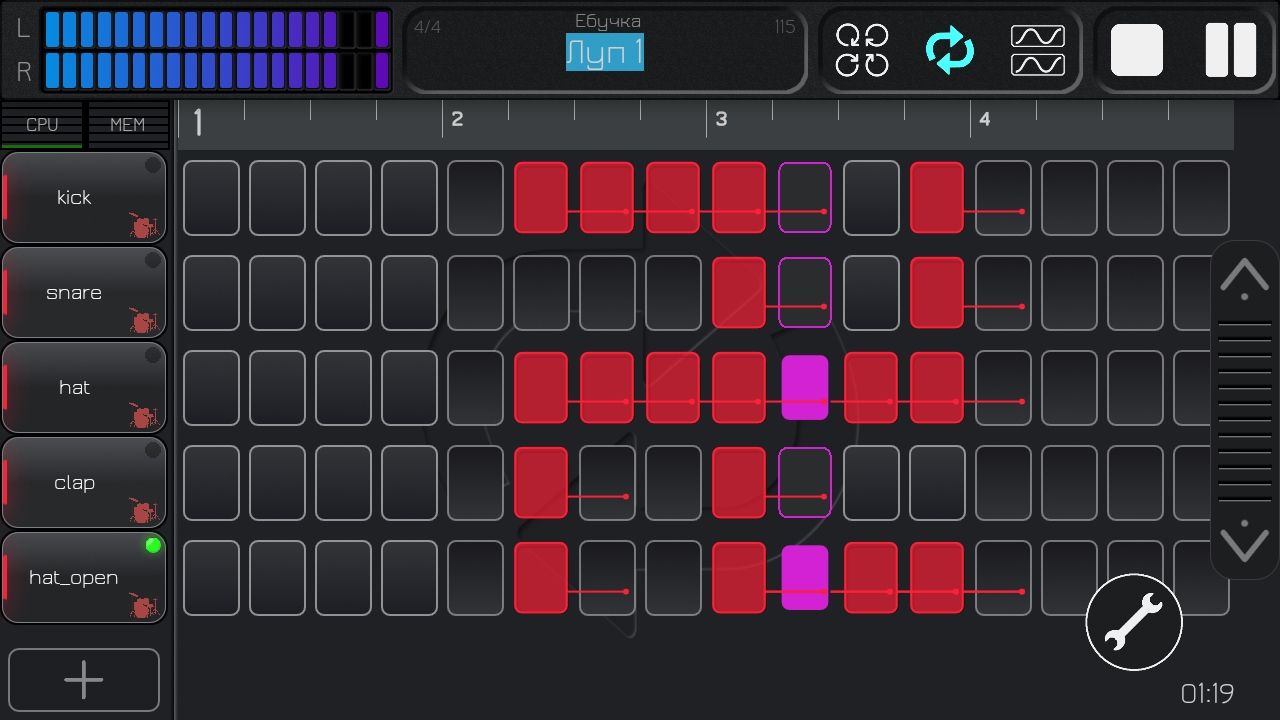The height and width of the screenshot is (720, 1280).
Task: Click the L channel level meter
Action: pos(216,30)
